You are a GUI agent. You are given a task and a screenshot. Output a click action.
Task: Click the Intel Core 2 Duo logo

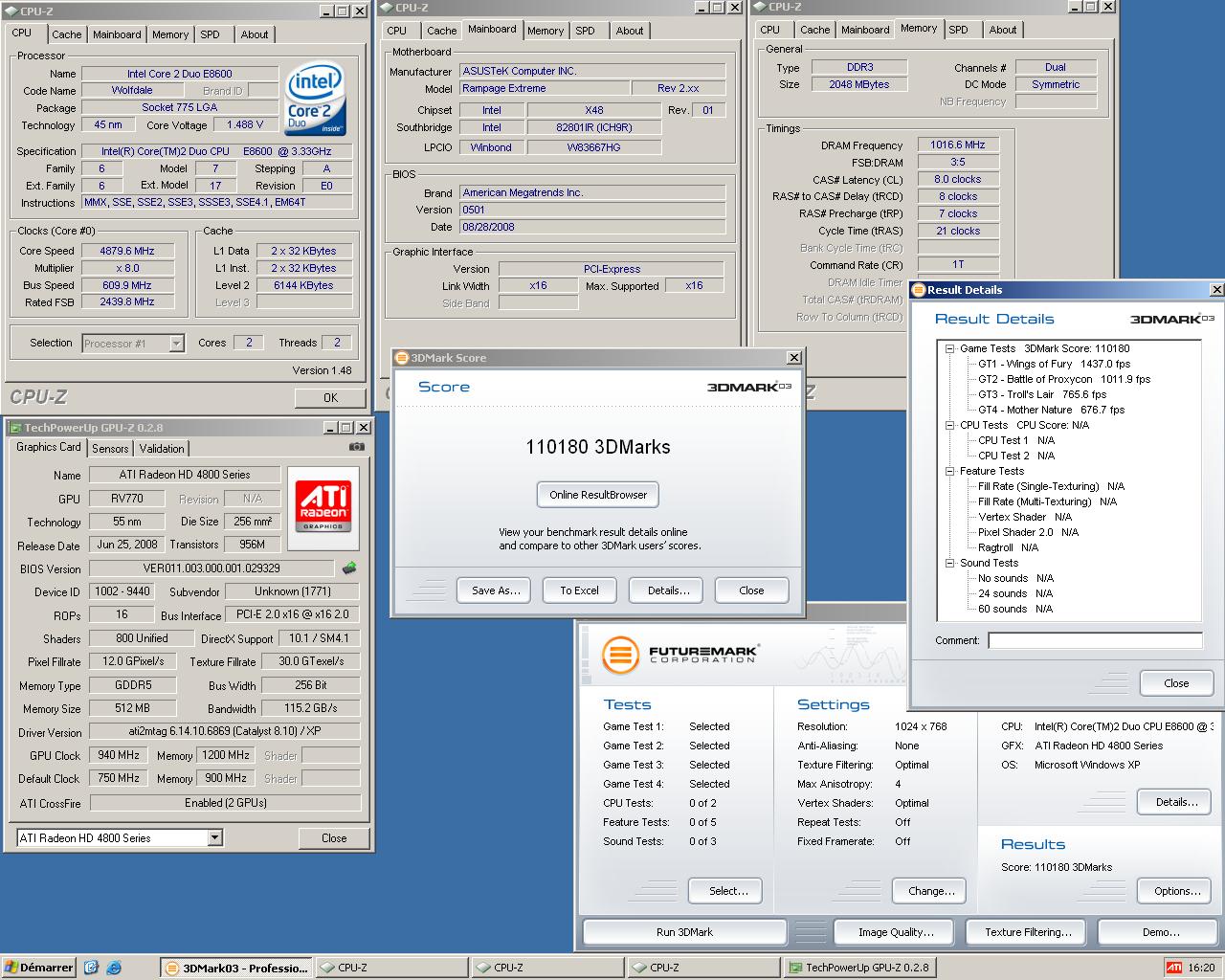point(316,100)
